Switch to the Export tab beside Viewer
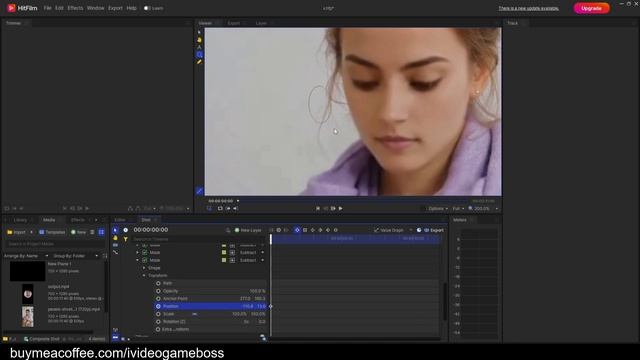The width and height of the screenshot is (640, 360). point(233,23)
